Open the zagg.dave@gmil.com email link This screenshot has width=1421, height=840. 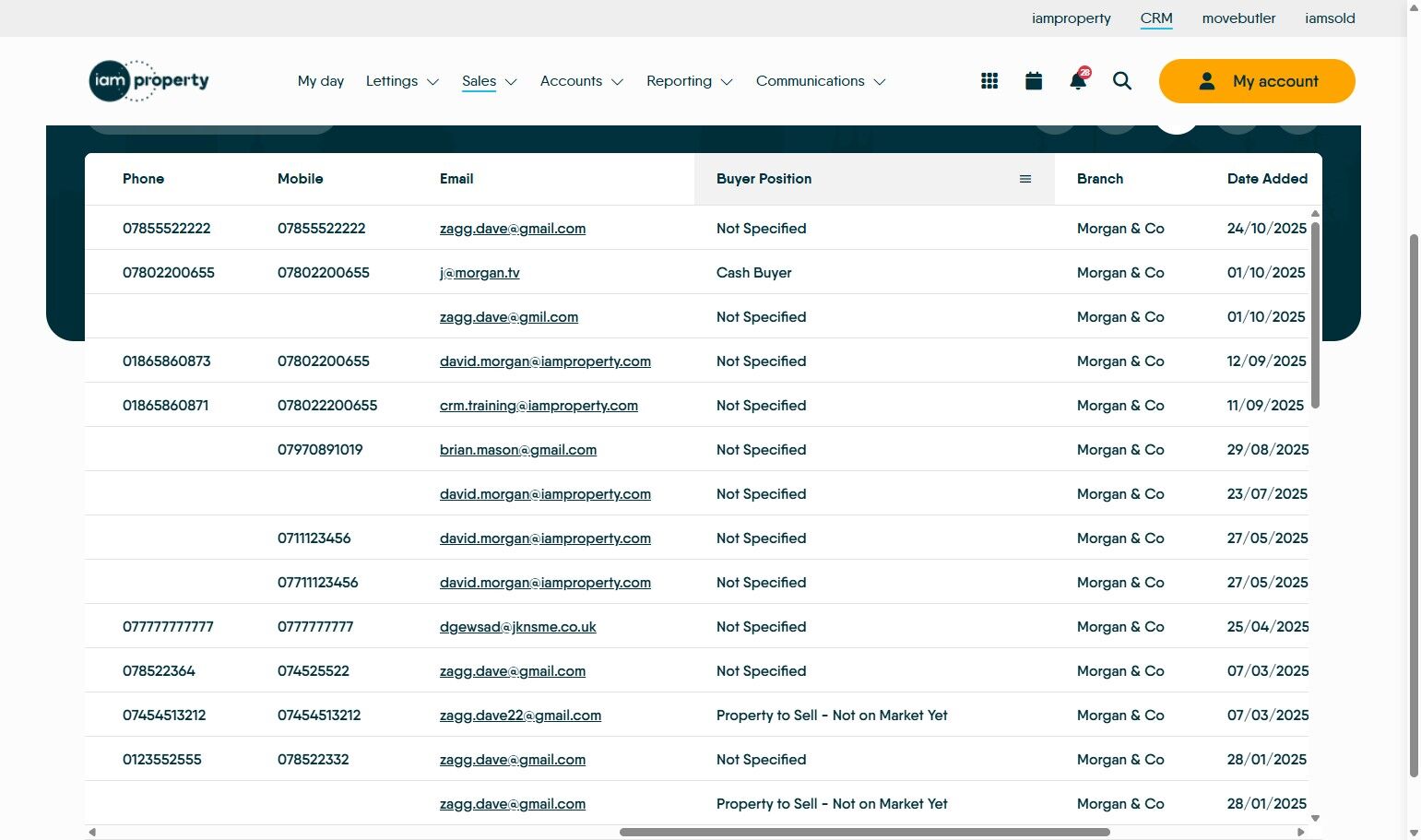pyautogui.click(x=509, y=317)
